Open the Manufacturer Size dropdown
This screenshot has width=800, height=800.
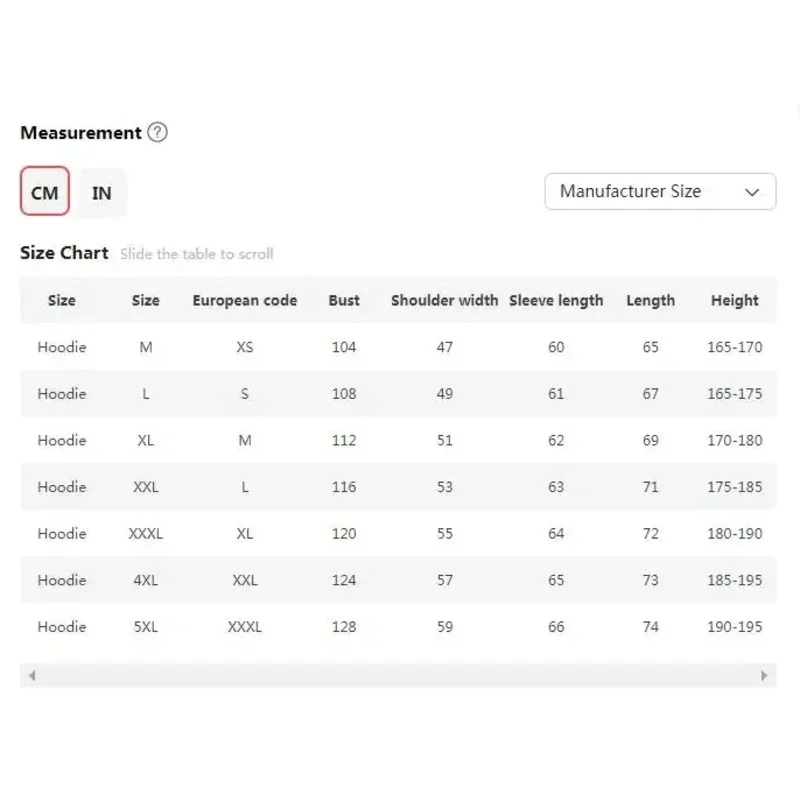660,191
